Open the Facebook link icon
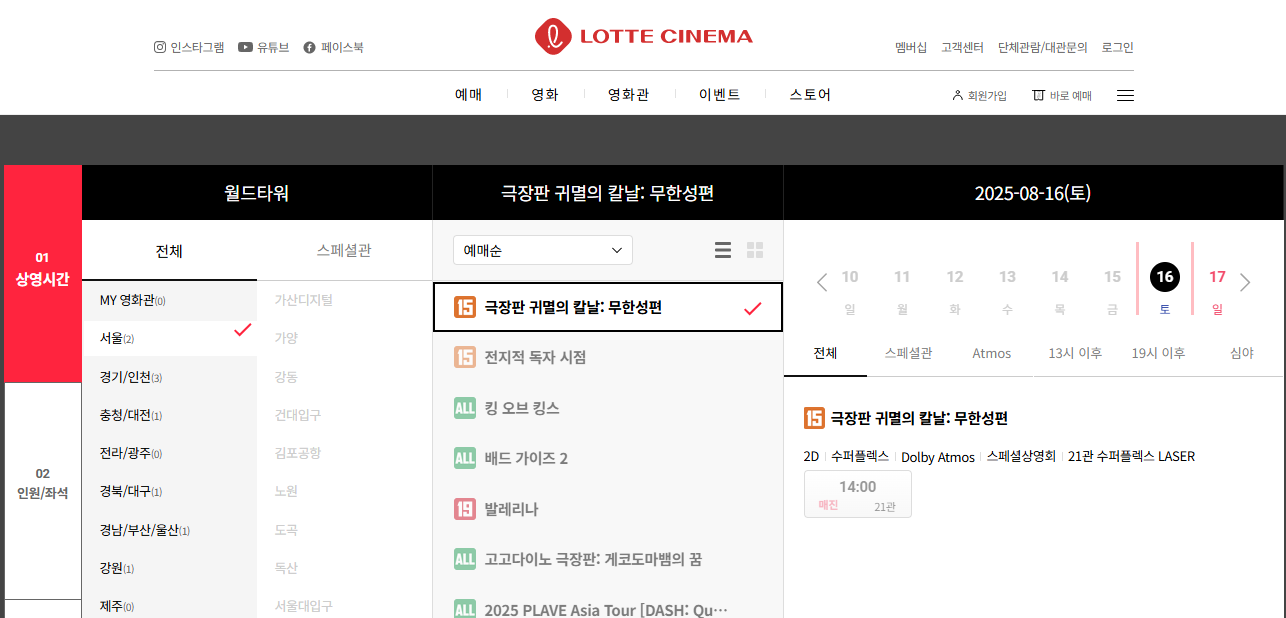 310,47
